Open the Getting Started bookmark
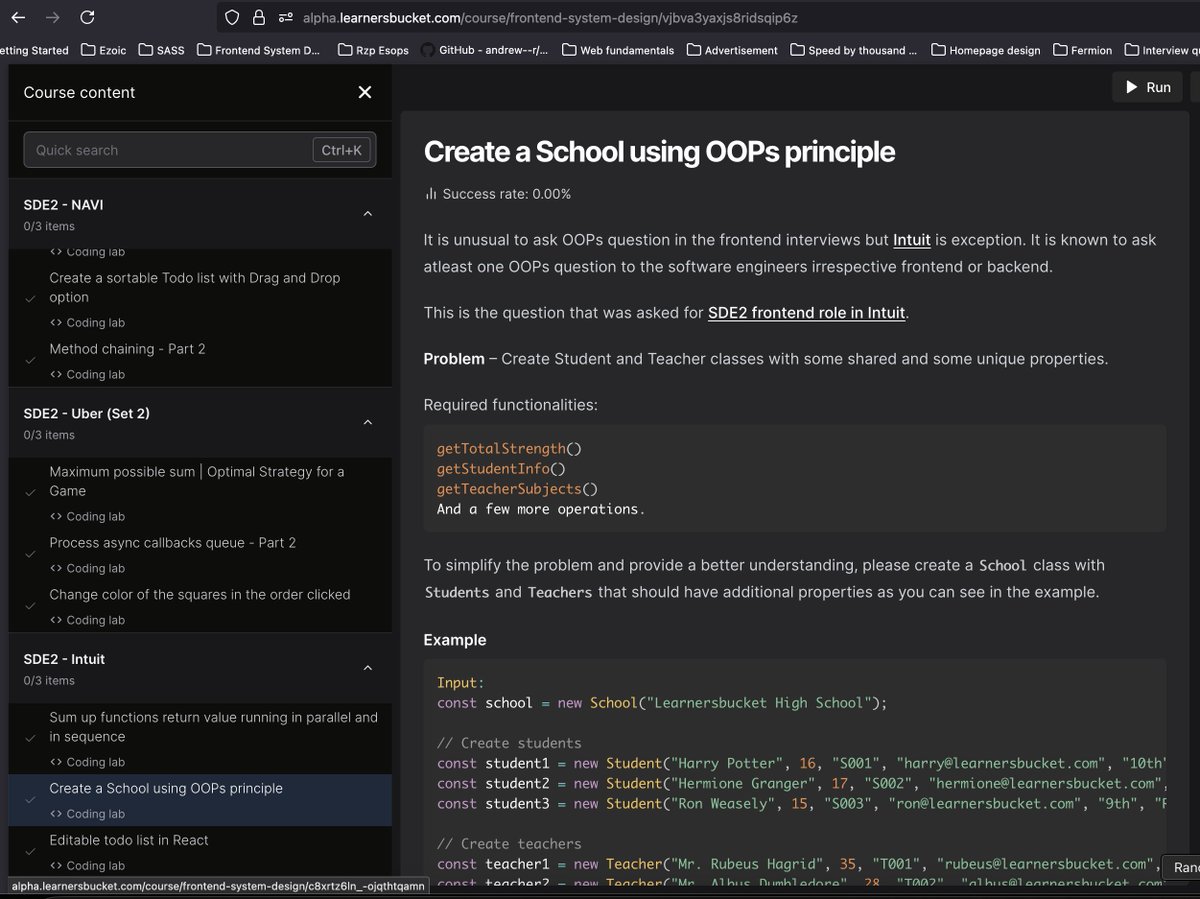The width and height of the screenshot is (1200, 899). coord(35,50)
